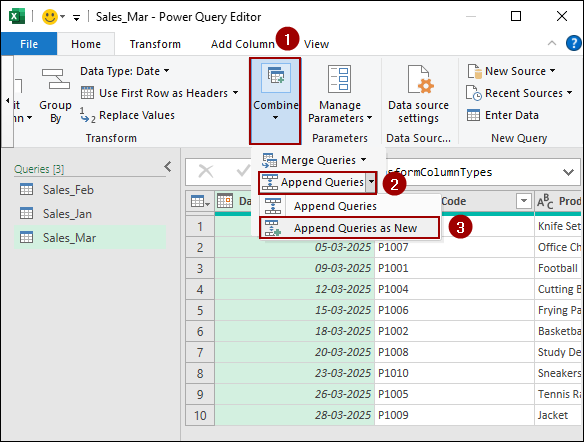The width and height of the screenshot is (584, 442).
Task: Expand the New Source dropdown arrow
Action: coord(552,70)
